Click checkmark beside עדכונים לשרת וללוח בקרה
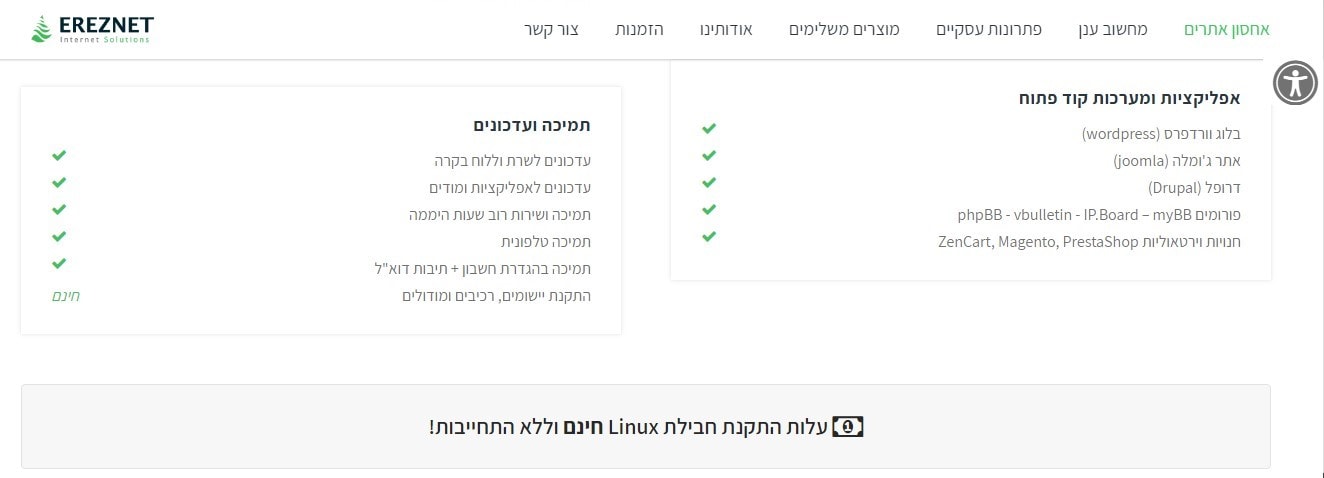The image size is (1324, 478). (59, 156)
